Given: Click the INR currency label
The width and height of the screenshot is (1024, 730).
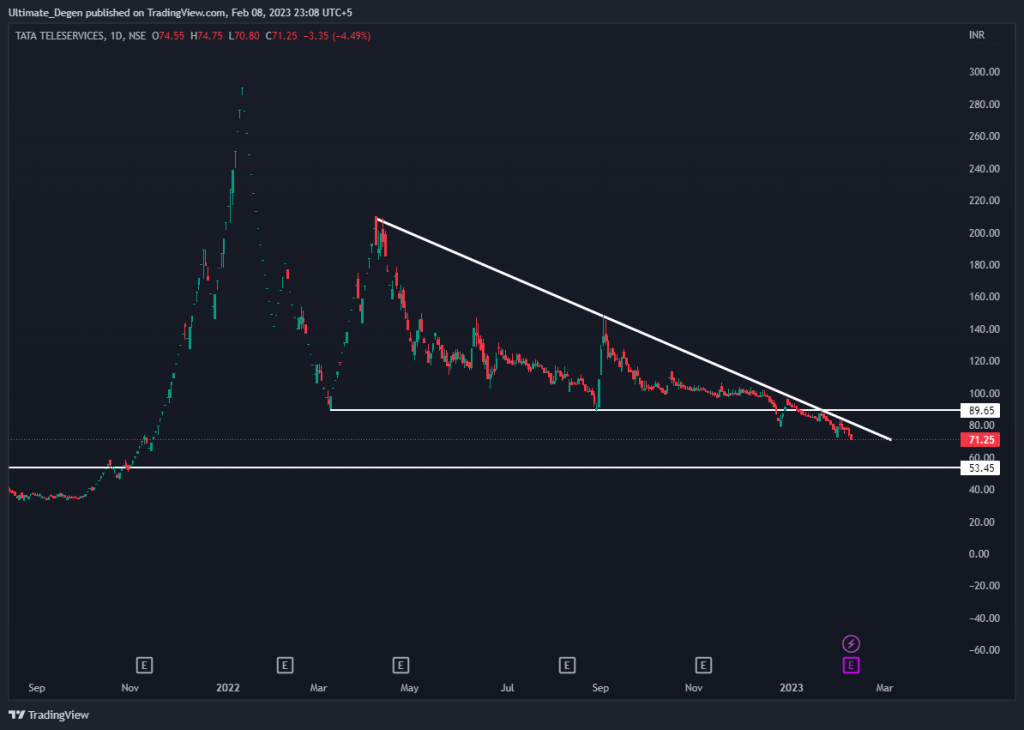Looking at the screenshot, I should coord(977,35).
